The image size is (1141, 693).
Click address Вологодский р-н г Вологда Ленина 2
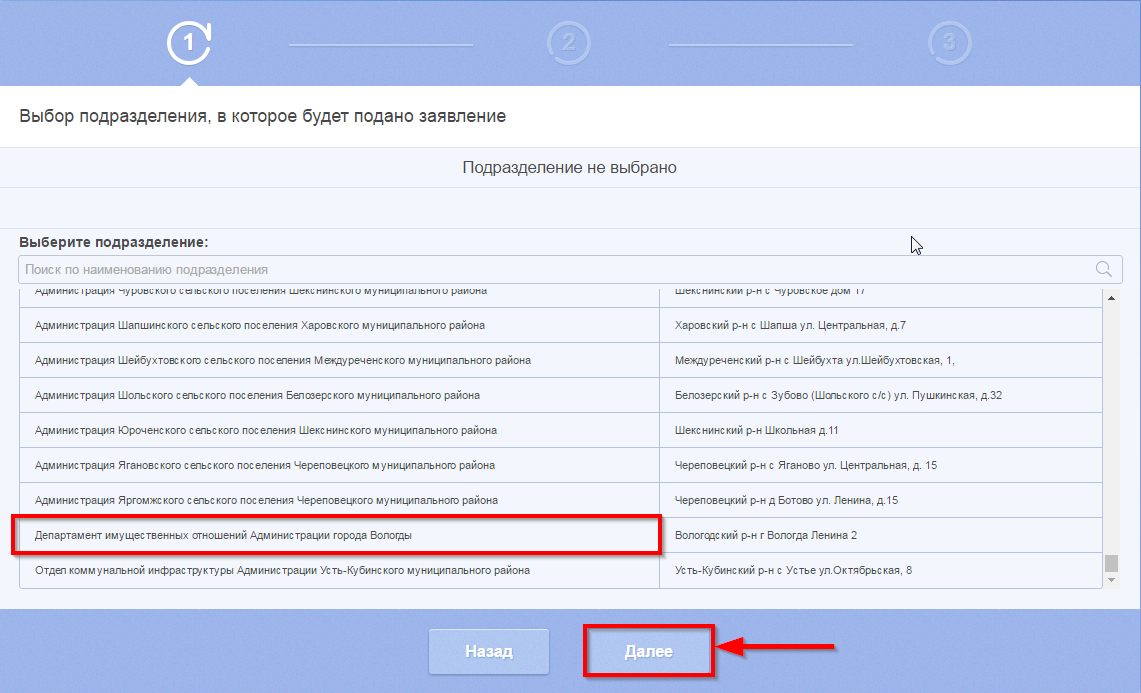pyautogui.click(x=766, y=536)
